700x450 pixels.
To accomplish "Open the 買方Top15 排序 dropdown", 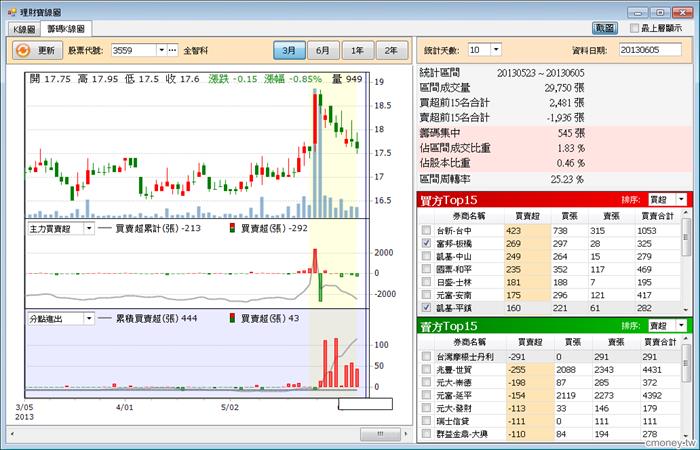I will (x=682, y=200).
